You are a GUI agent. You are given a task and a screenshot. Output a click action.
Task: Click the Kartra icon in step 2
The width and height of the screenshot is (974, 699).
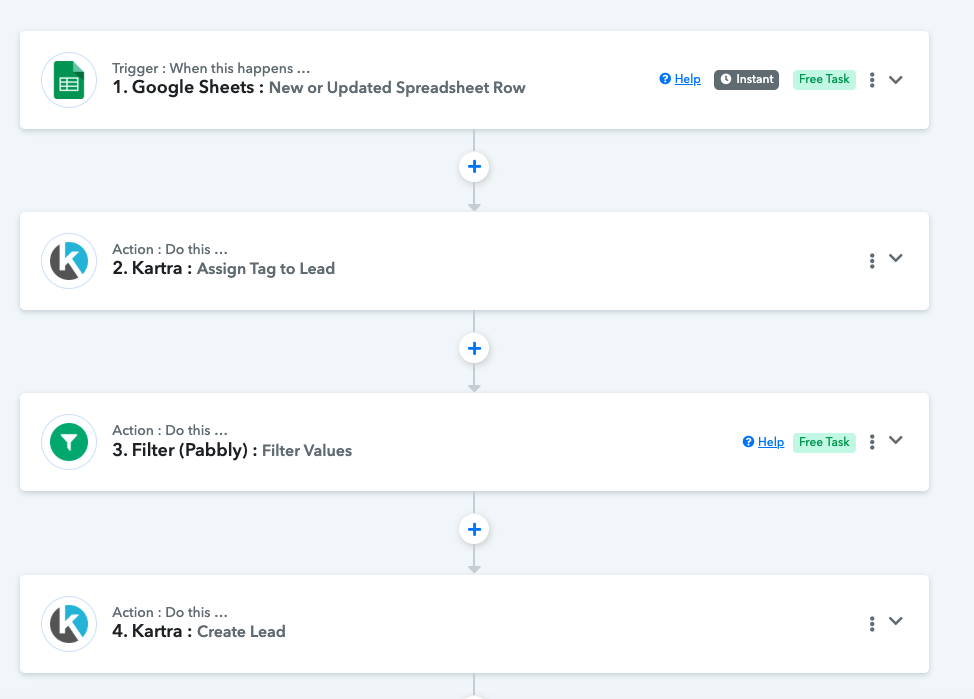coord(69,261)
